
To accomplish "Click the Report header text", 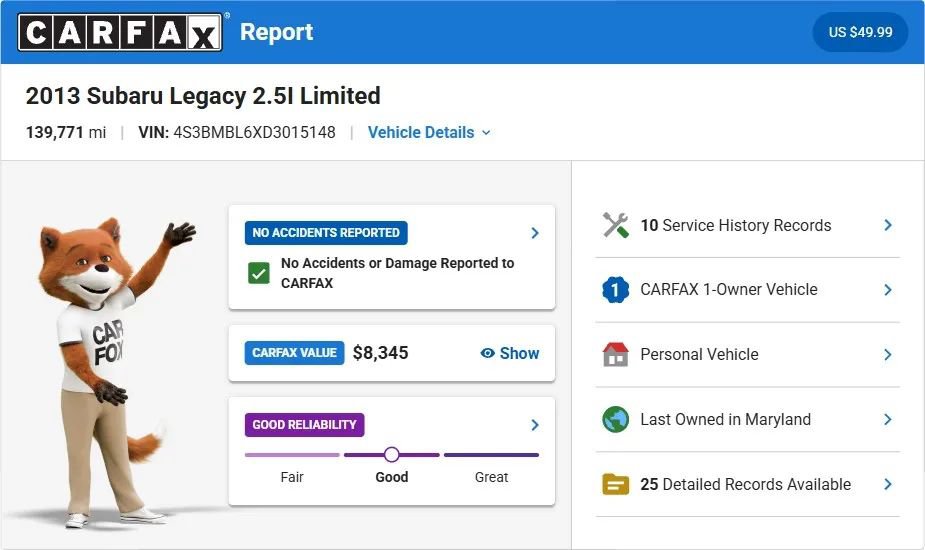I will coord(277,32).
